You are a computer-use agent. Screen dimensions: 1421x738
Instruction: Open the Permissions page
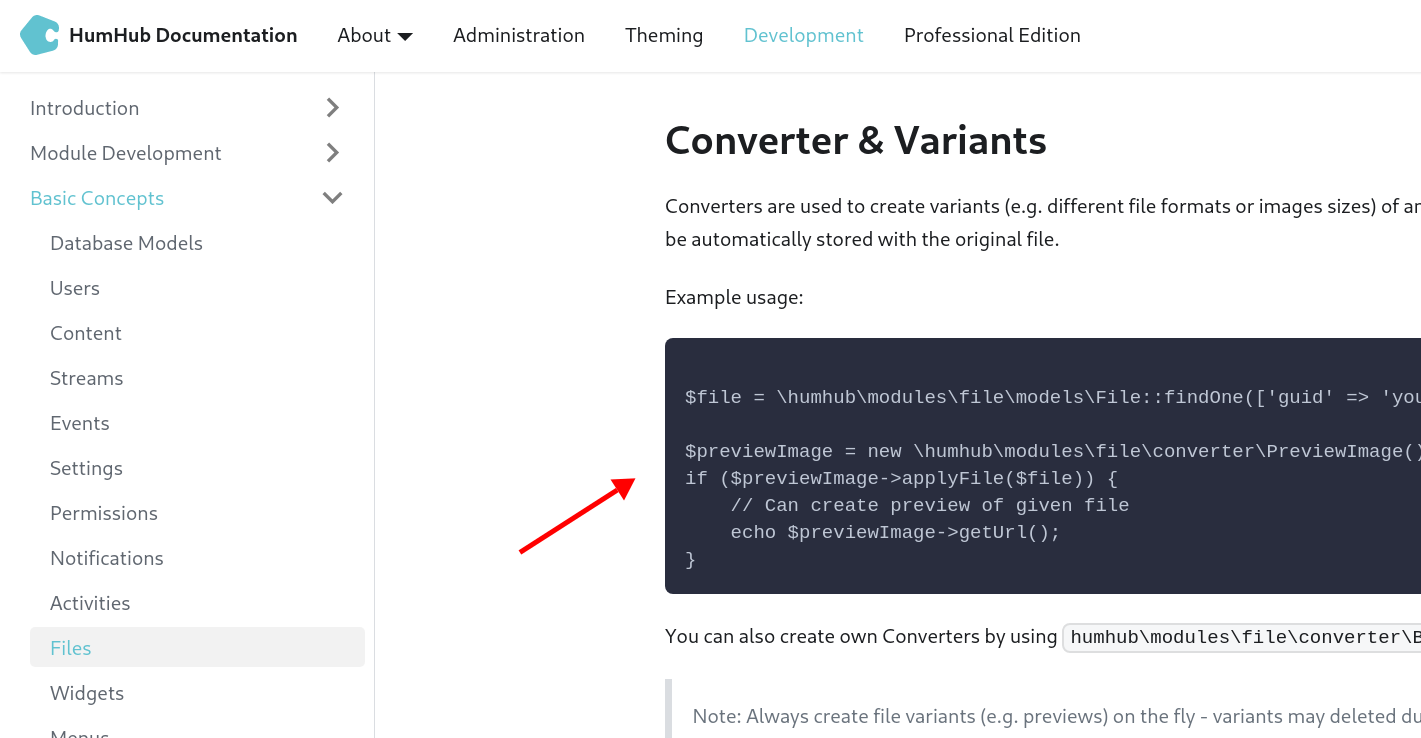(104, 513)
